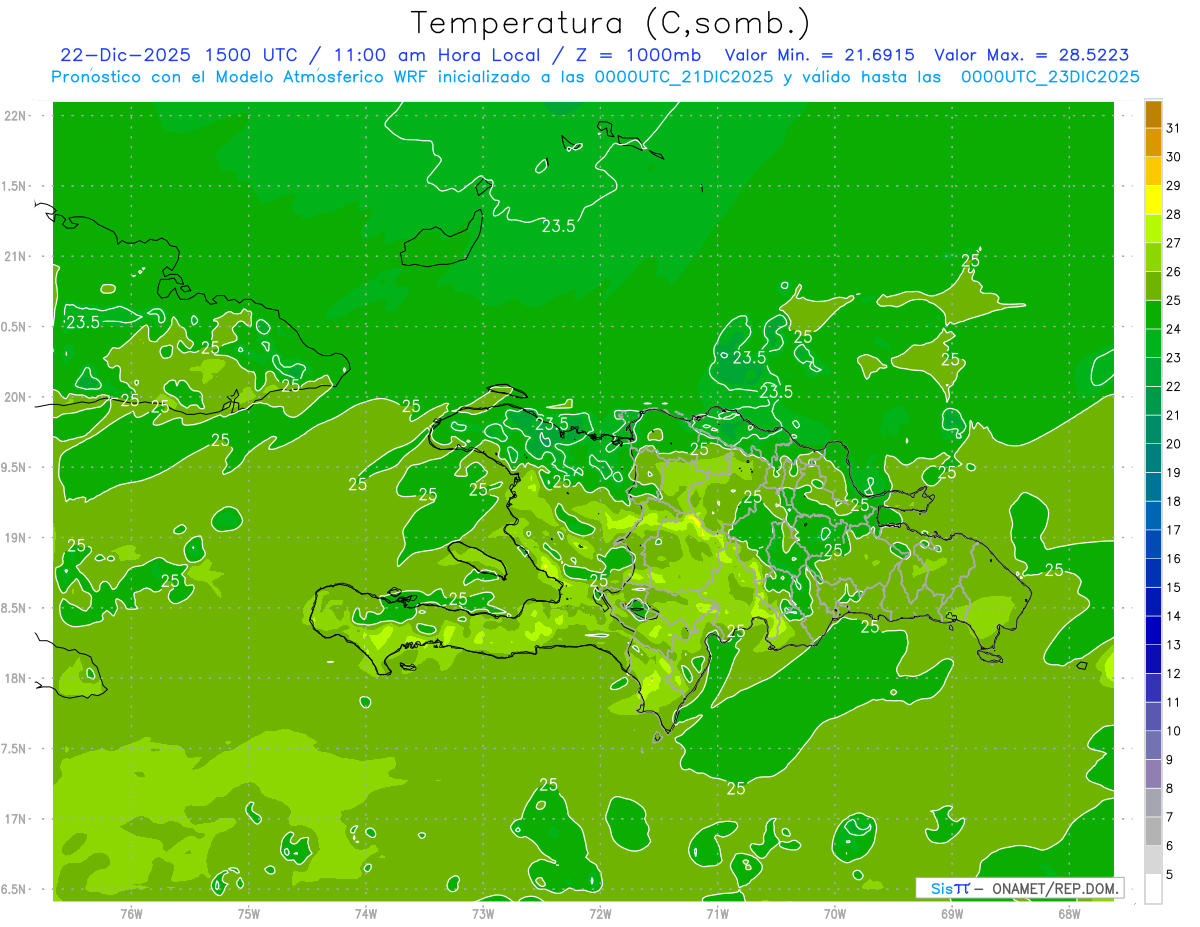Click the 75W longitude axis label
The height and width of the screenshot is (927, 1200).
pos(249,913)
